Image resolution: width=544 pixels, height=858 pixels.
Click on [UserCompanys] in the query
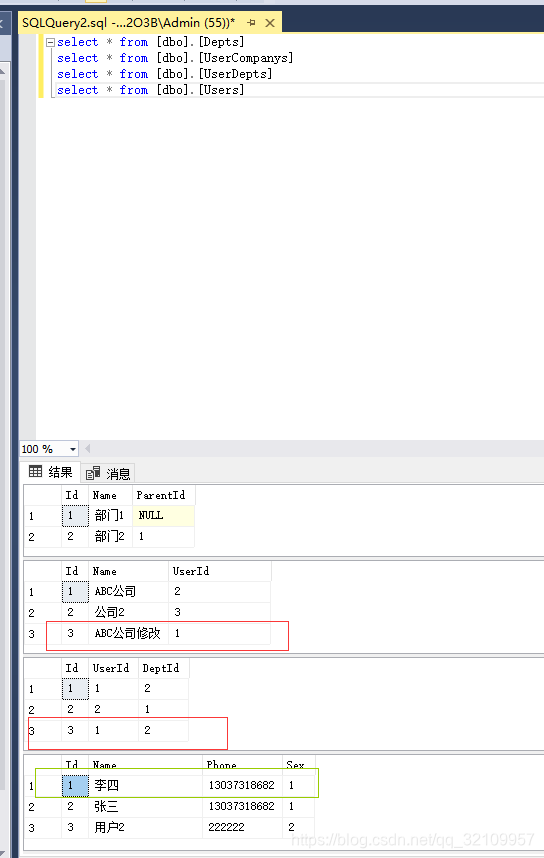pos(246,58)
